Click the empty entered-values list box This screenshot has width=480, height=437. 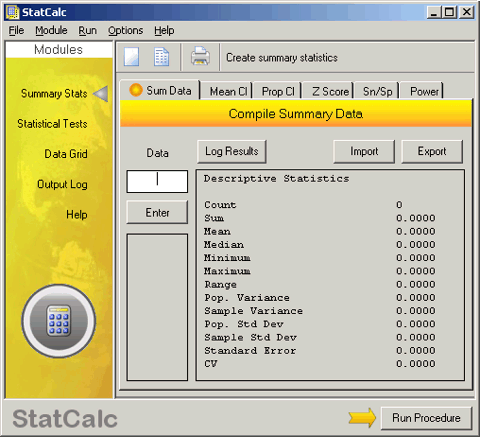click(x=157, y=307)
